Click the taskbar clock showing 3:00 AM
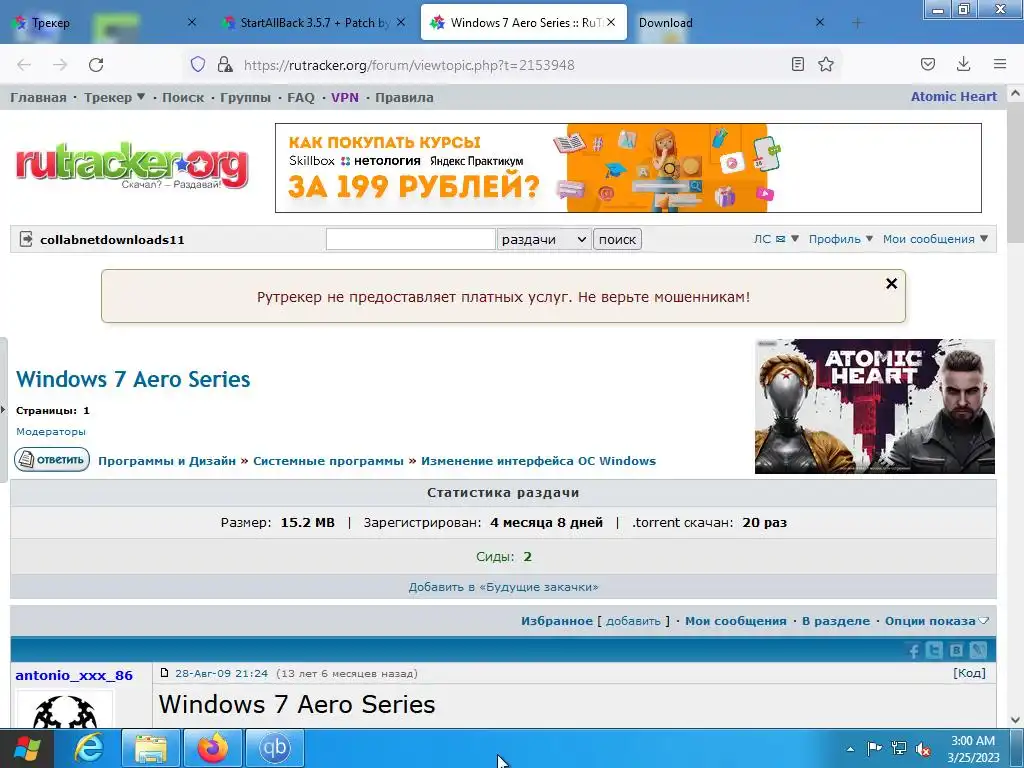The width and height of the screenshot is (1024, 768). (x=973, y=749)
